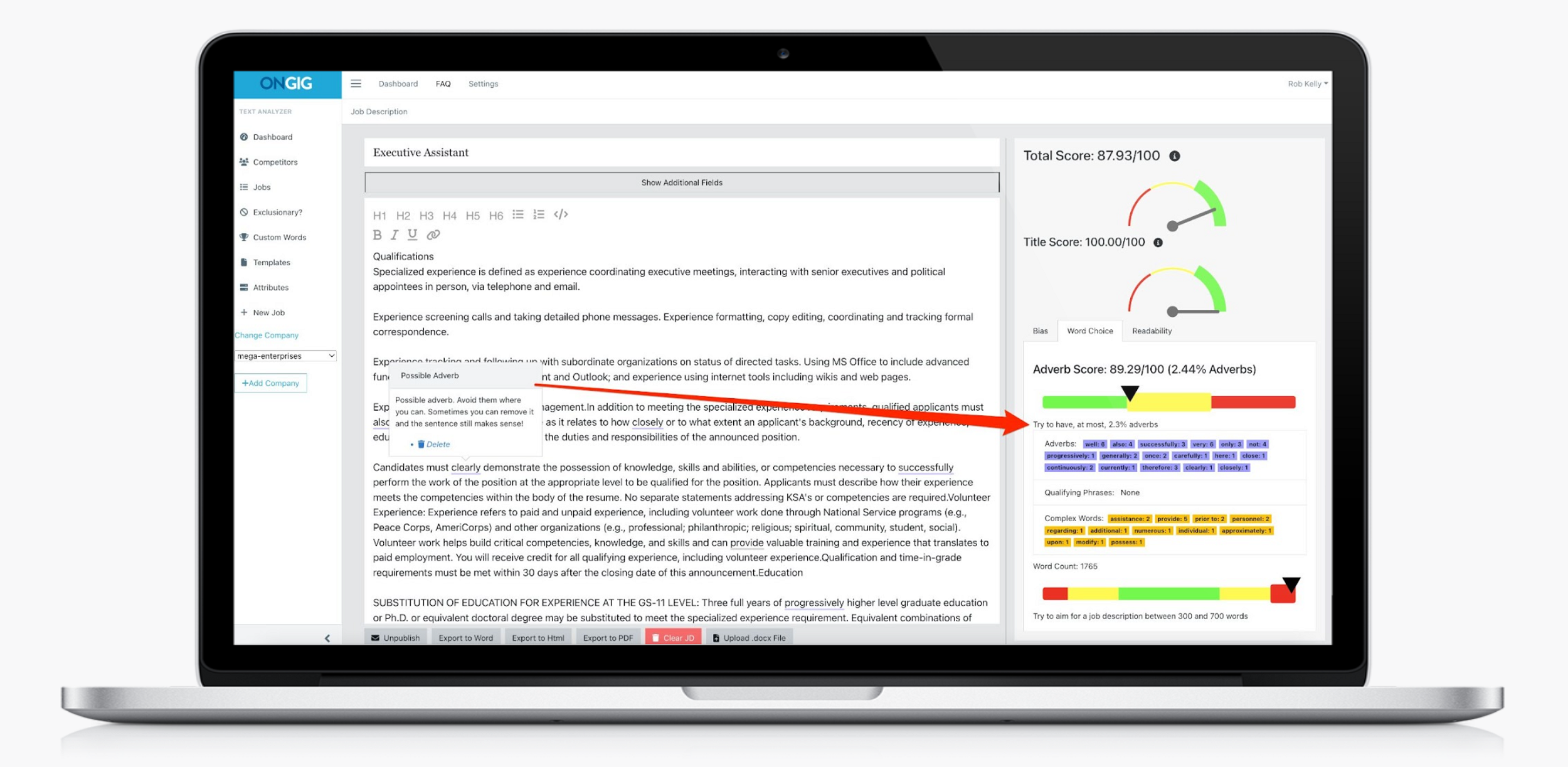Click the Bold formatting icon

tap(377, 236)
